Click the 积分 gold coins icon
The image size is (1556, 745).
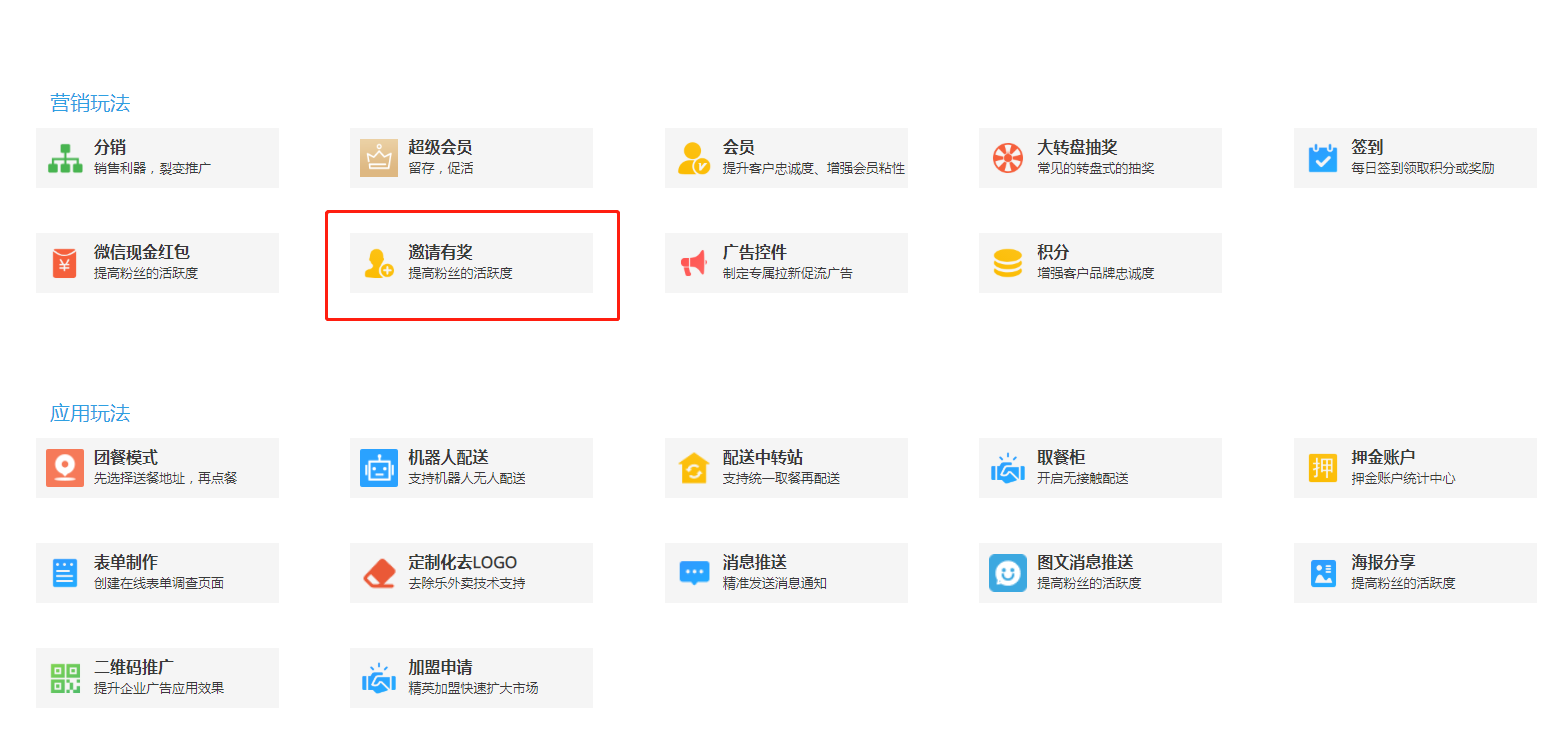pos(1007,263)
